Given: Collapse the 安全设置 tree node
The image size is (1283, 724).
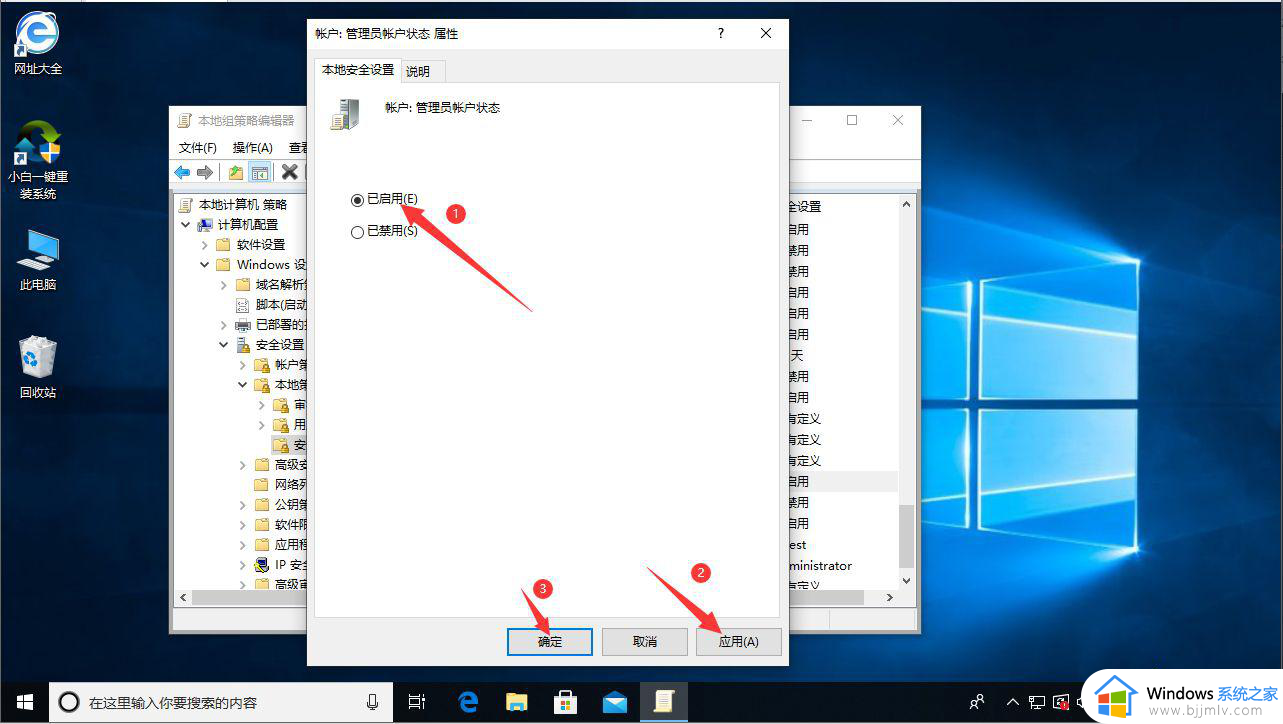Looking at the screenshot, I should [224, 345].
